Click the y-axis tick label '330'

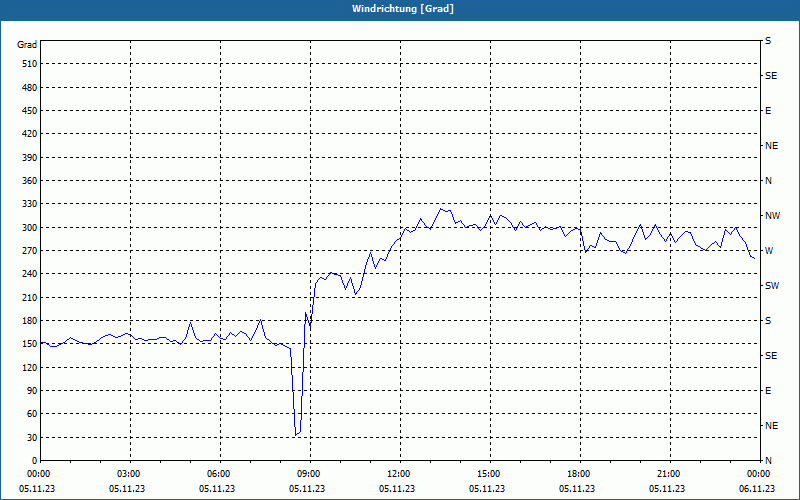tap(30, 204)
